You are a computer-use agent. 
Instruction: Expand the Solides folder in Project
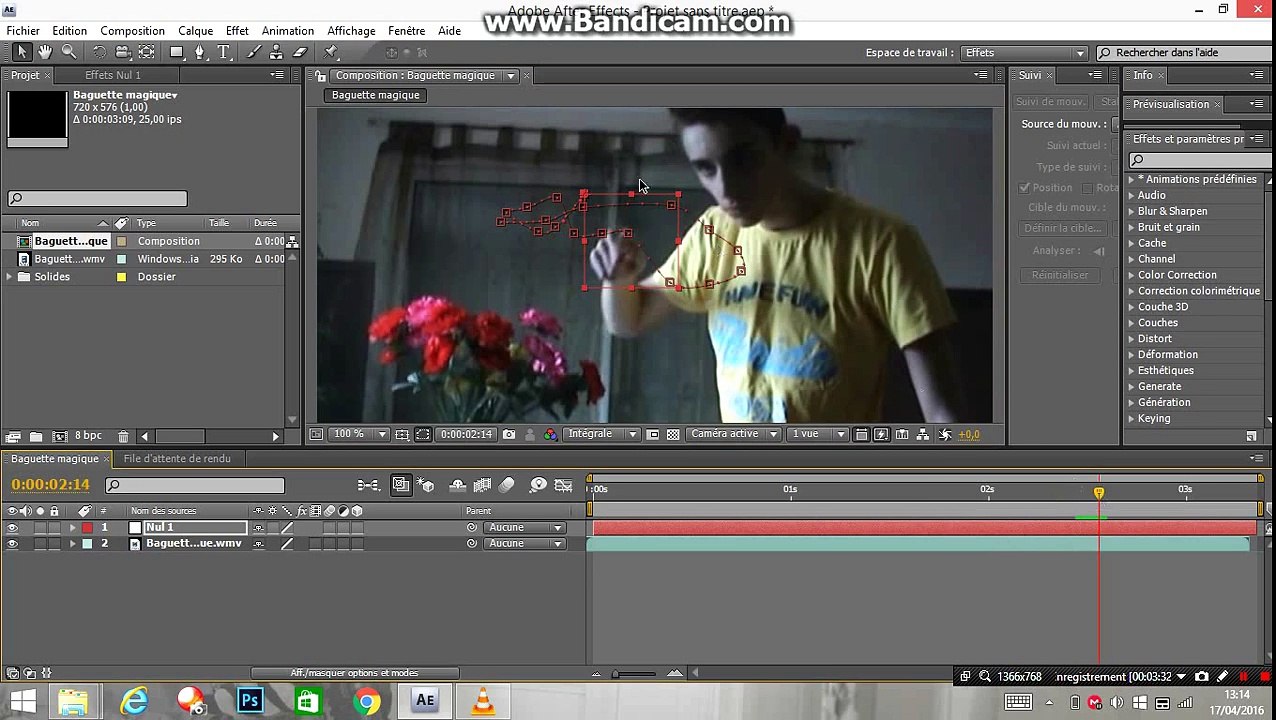pos(9,277)
